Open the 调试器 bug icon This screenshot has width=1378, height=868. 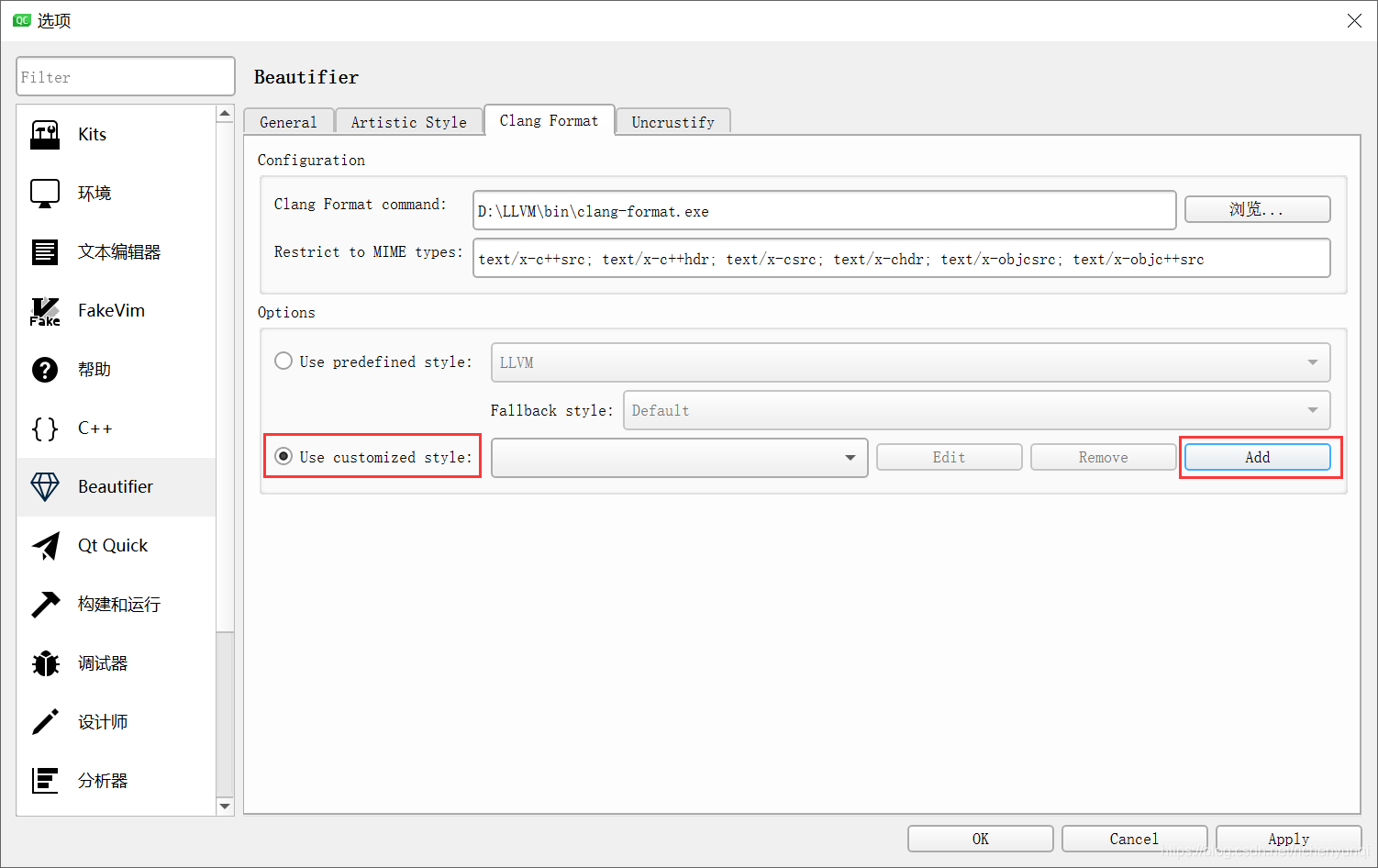pyautogui.click(x=45, y=663)
